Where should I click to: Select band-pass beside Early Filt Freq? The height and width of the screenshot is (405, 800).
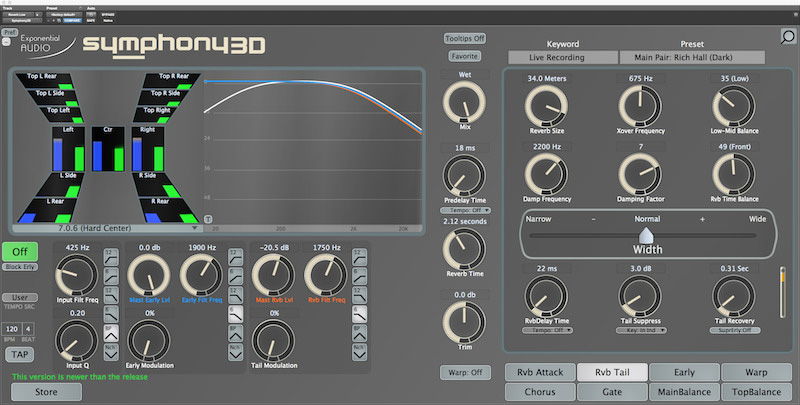point(235,333)
